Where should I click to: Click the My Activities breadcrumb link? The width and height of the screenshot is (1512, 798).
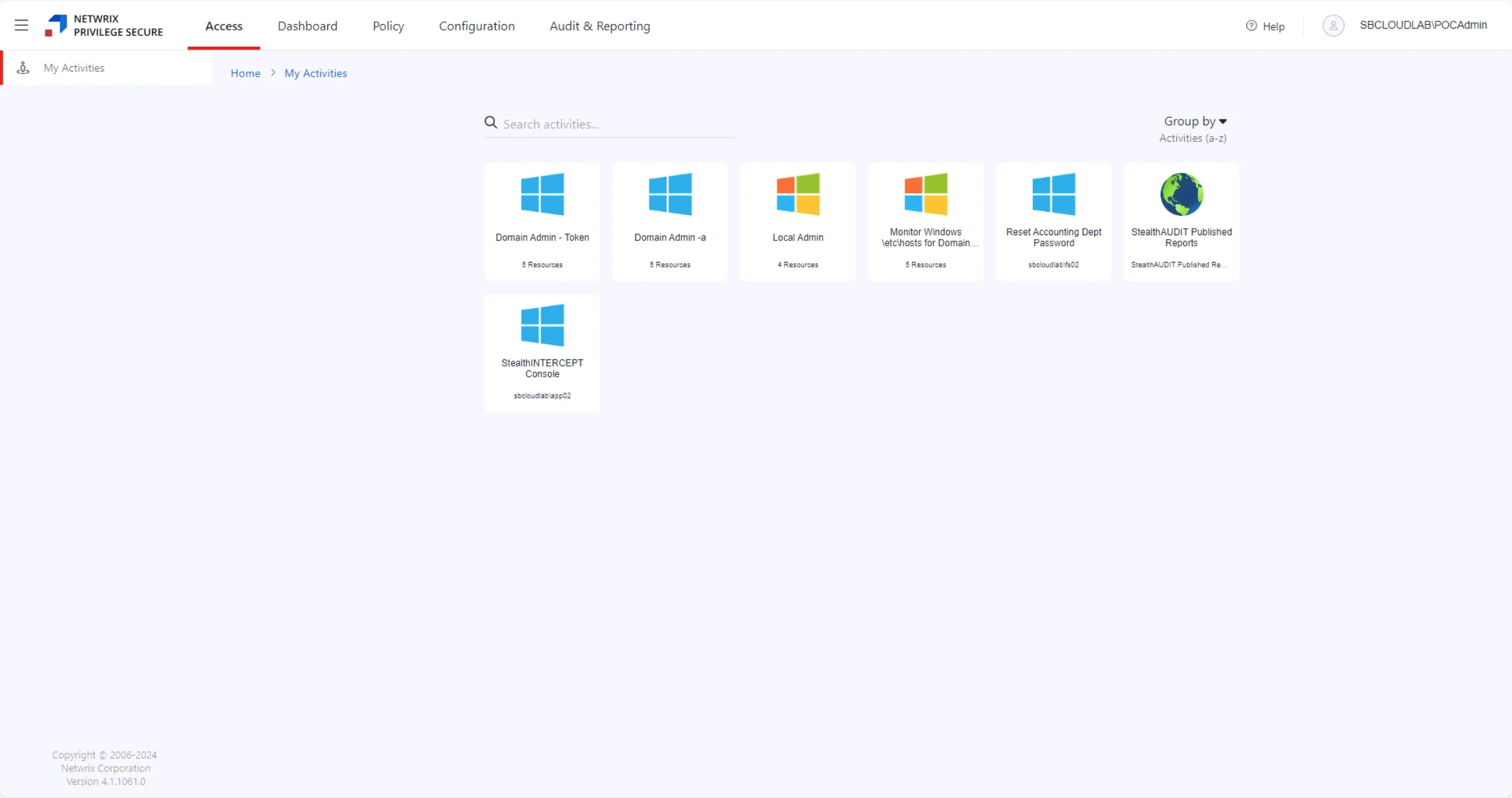click(316, 73)
